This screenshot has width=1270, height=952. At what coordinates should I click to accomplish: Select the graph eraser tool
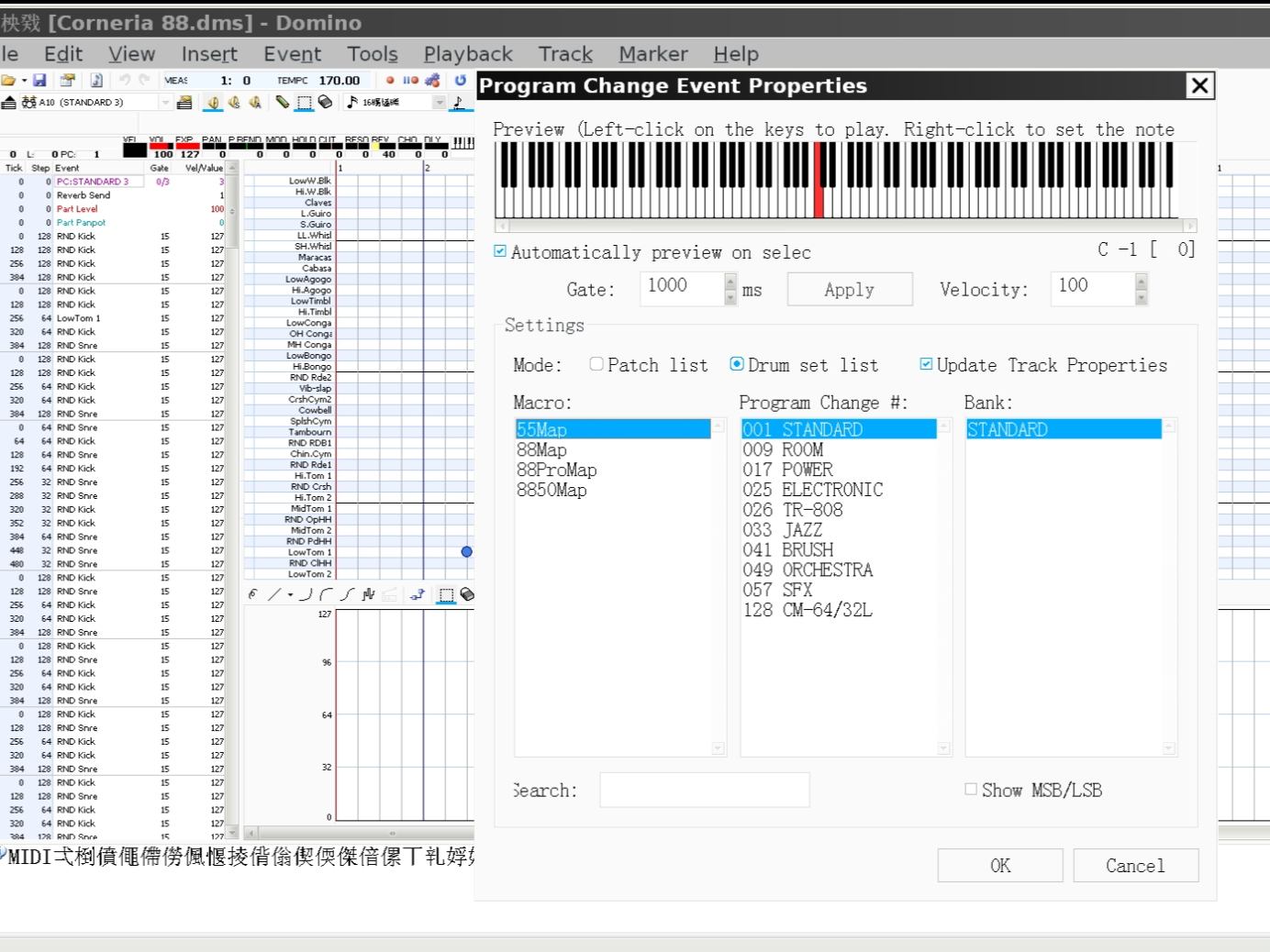tap(467, 594)
